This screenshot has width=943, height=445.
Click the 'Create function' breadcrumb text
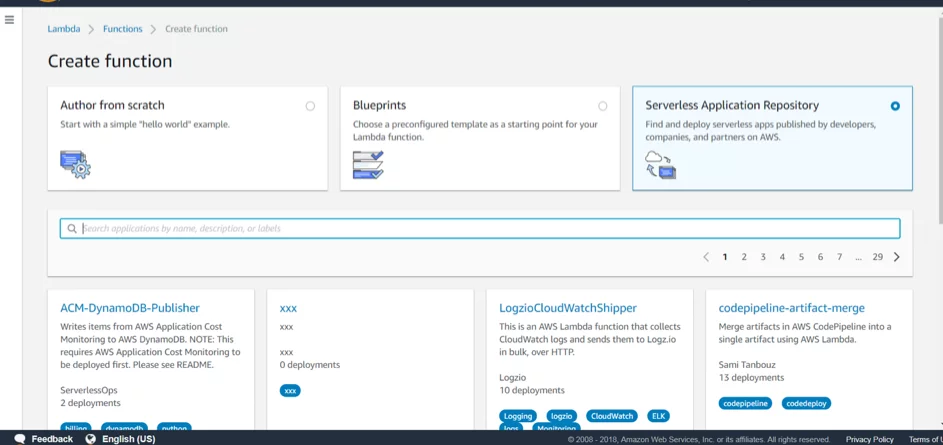196,29
